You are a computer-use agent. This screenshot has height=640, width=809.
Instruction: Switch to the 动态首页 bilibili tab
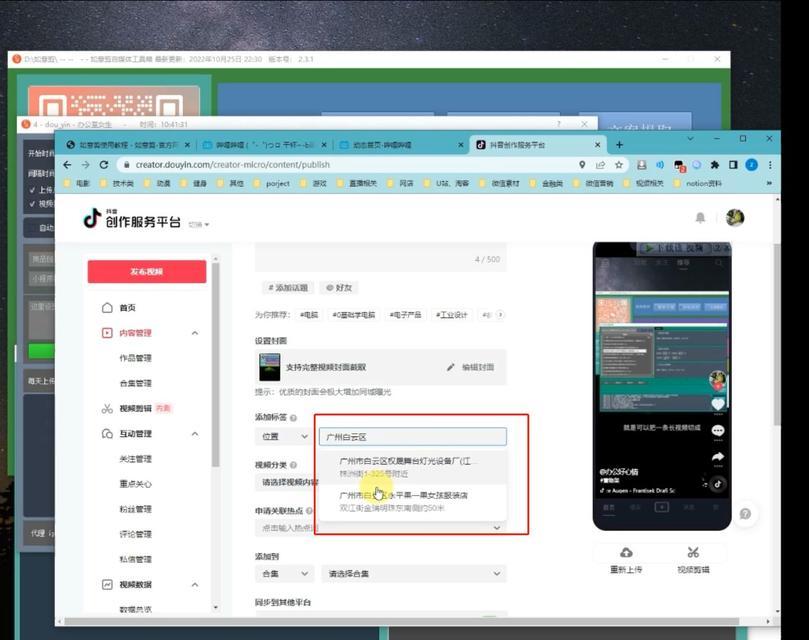(401, 145)
